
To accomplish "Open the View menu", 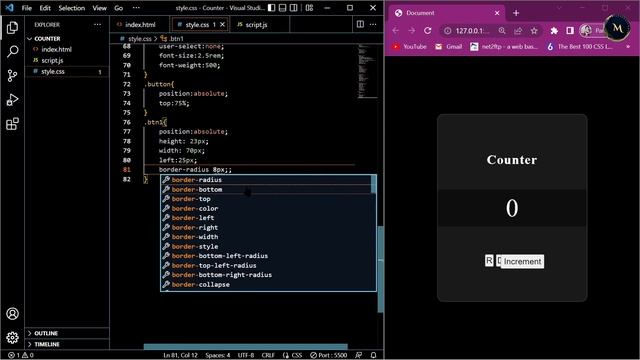I will pos(99,8).
